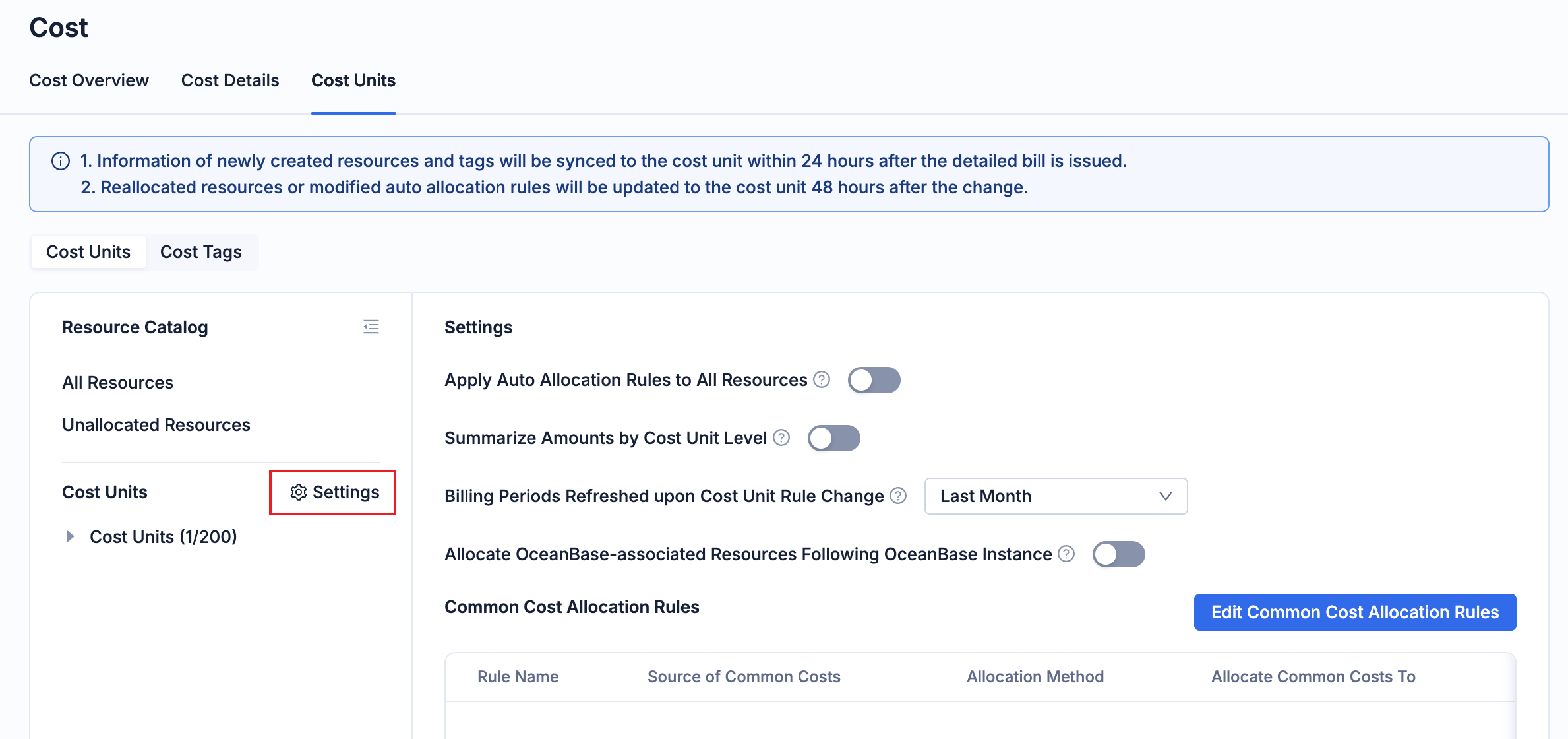Select the Cost Tags segment tab
The width and height of the screenshot is (1568, 739).
point(200,252)
